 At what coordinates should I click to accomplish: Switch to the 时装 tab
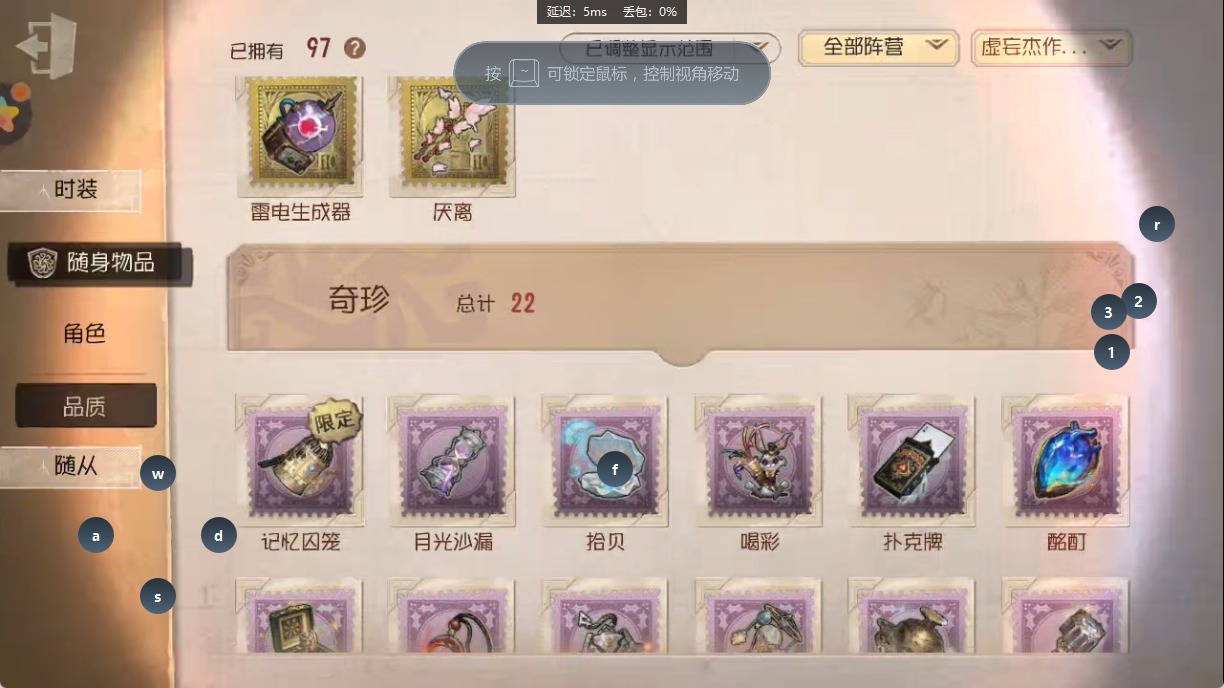[x=71, y=190]
